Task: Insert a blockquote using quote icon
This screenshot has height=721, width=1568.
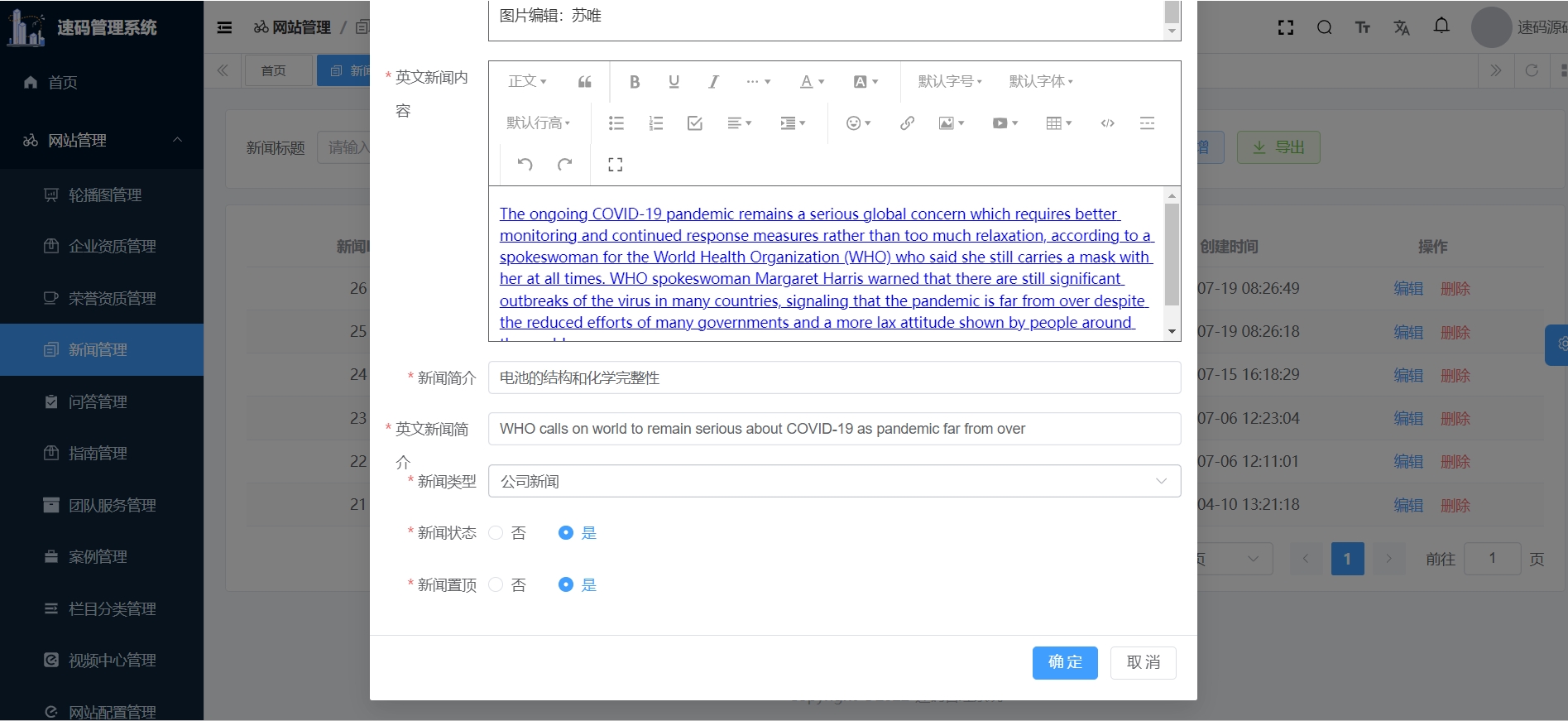Action: (x=584, y=82)
